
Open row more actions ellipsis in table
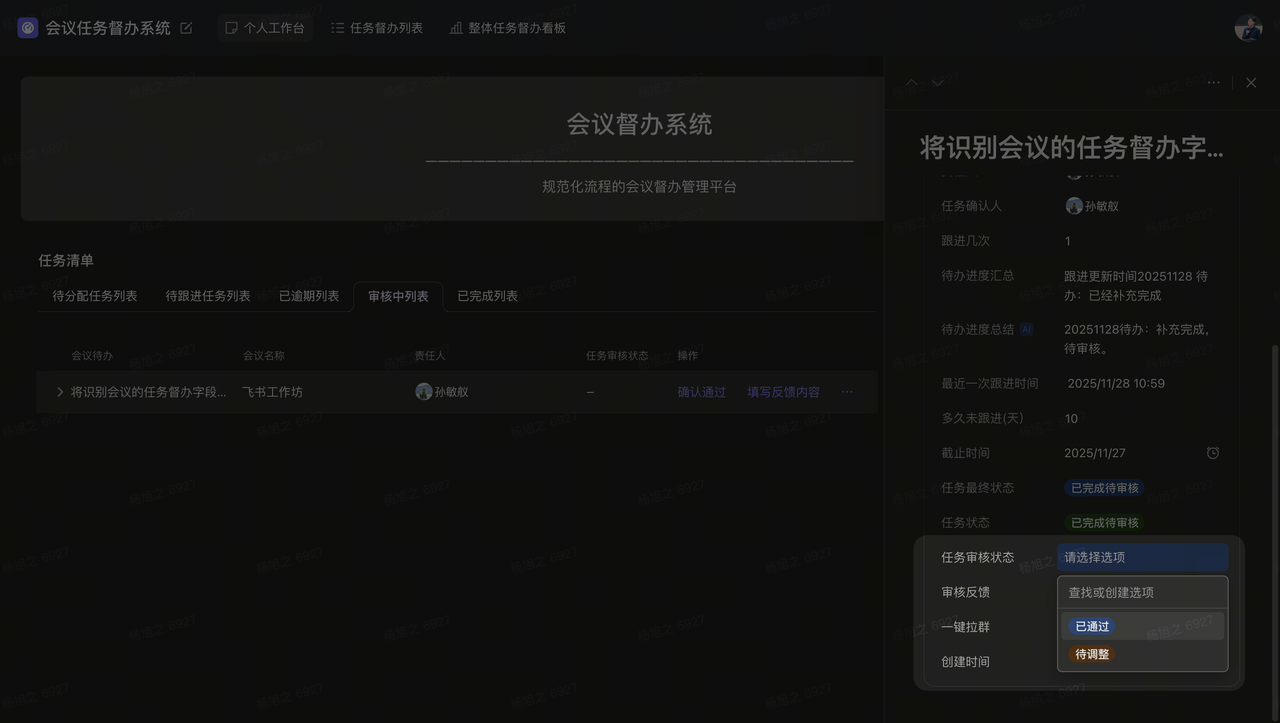[x=847, y=392]
